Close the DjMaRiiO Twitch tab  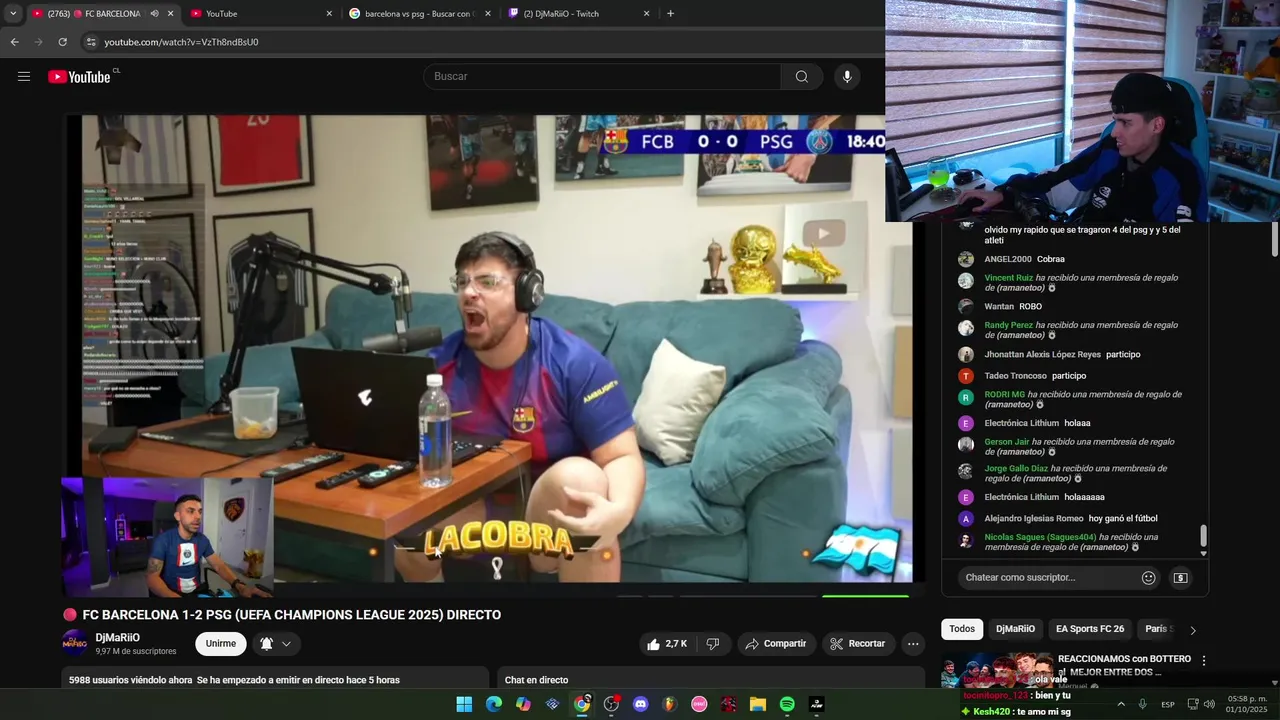647,14
